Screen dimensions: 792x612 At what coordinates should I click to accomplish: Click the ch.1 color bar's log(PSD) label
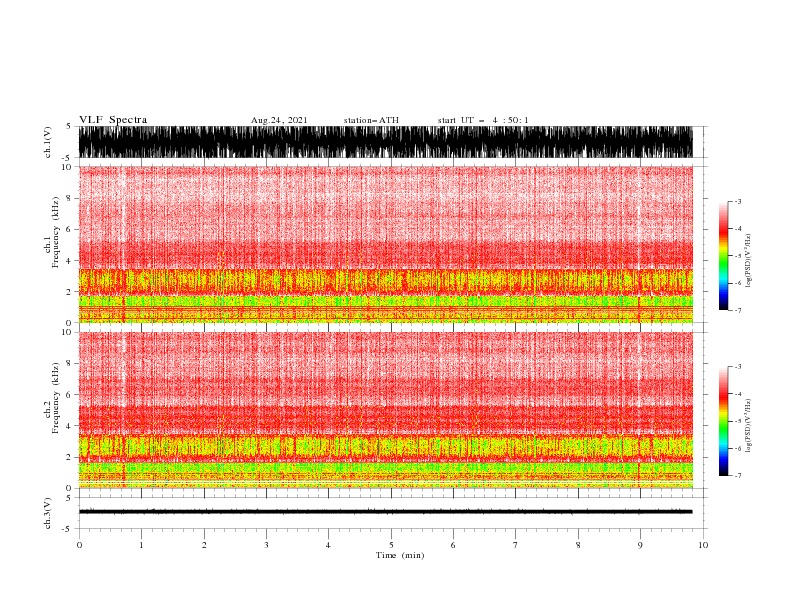coord(749,261)
